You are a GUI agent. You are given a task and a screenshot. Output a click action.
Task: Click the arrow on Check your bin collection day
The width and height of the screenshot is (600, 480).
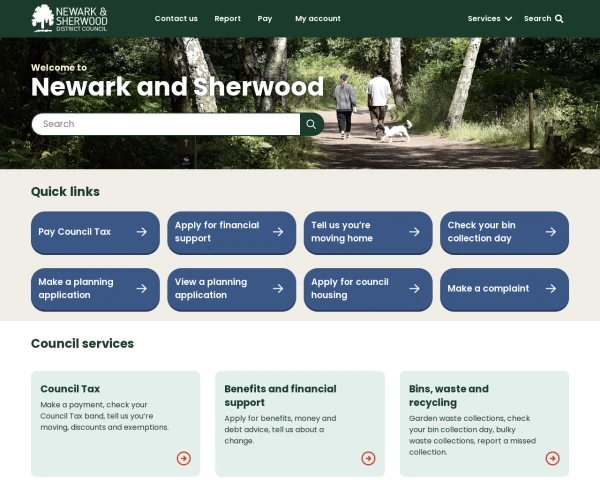[551, 232]
